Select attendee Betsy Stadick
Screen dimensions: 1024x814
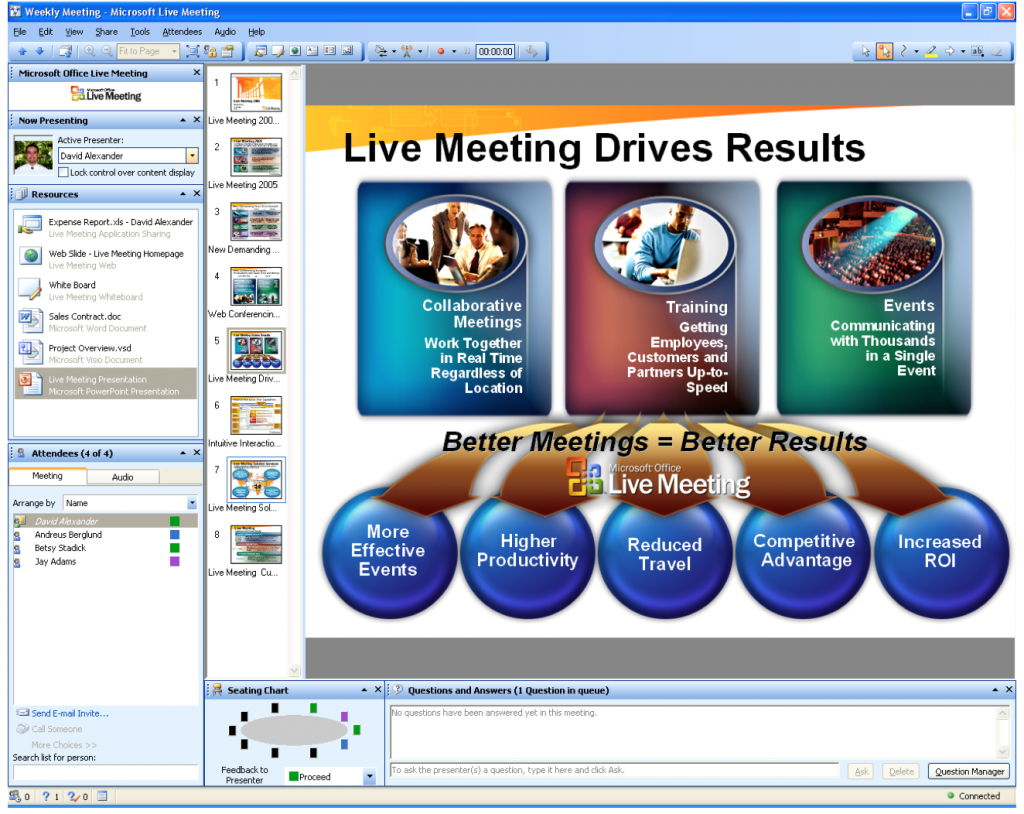60,547
